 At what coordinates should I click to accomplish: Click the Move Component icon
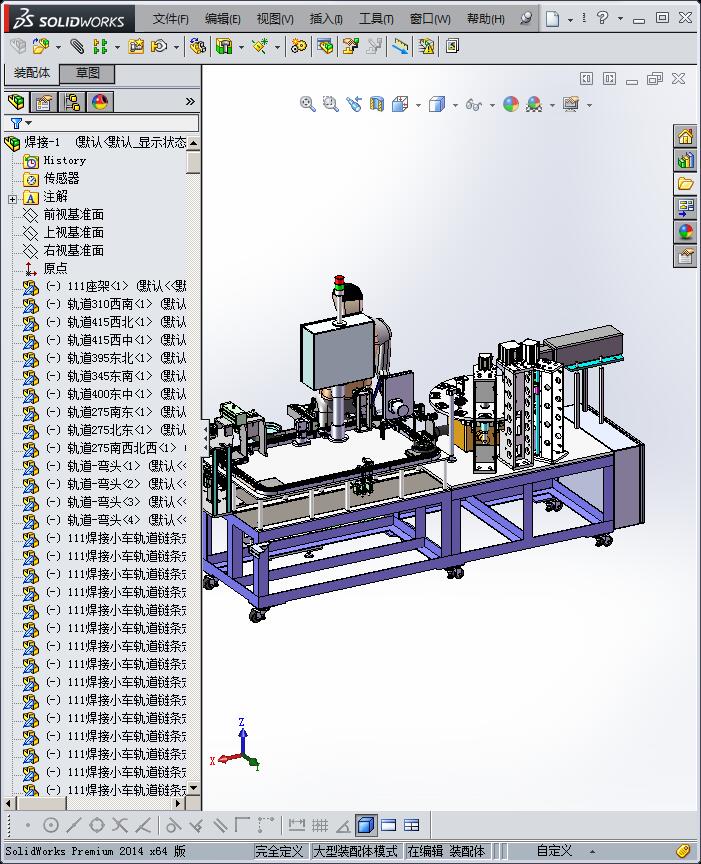[159, 46]
